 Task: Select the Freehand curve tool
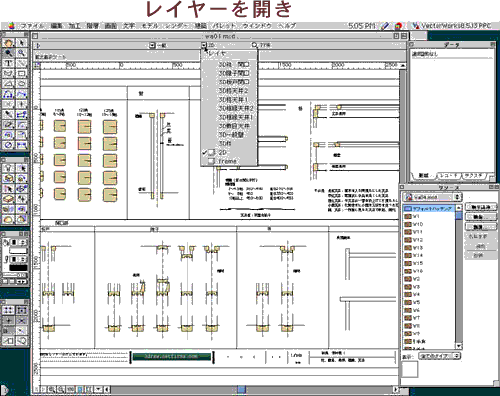tap(21, 94)
